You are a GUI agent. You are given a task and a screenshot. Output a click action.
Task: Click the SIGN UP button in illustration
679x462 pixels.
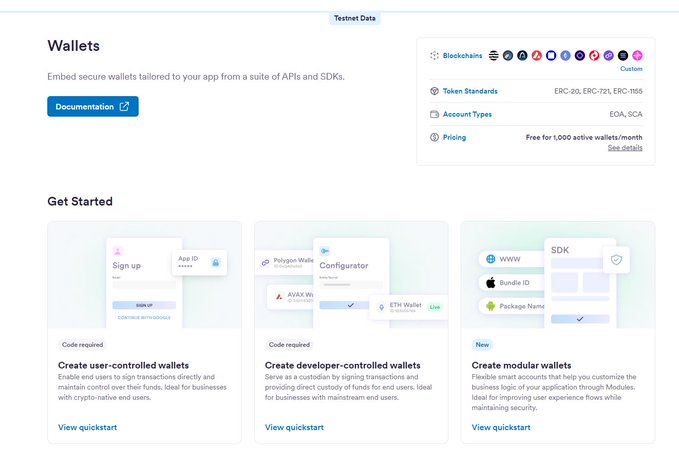(x=144, y=305)
